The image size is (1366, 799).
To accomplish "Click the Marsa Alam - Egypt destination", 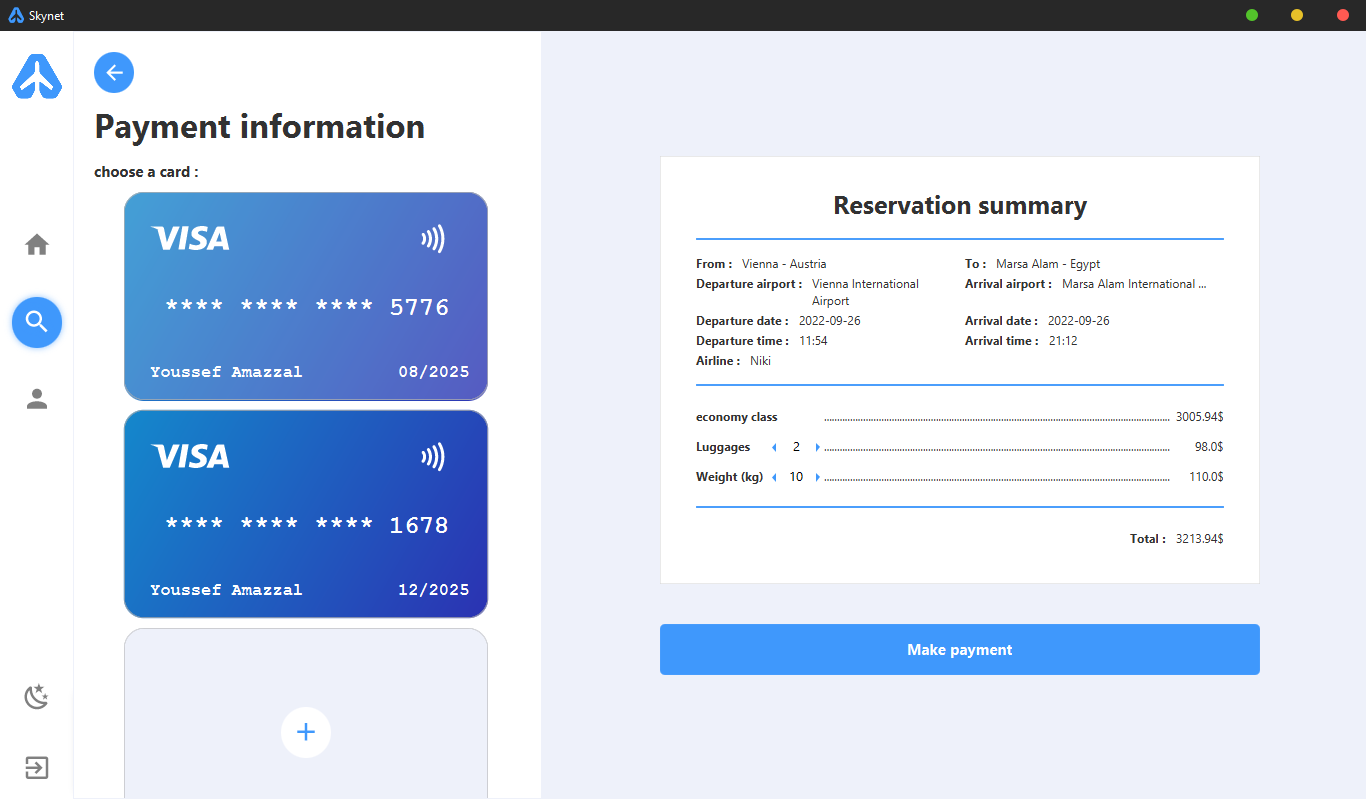I will pyautogui.click(x=1048, y=264).
